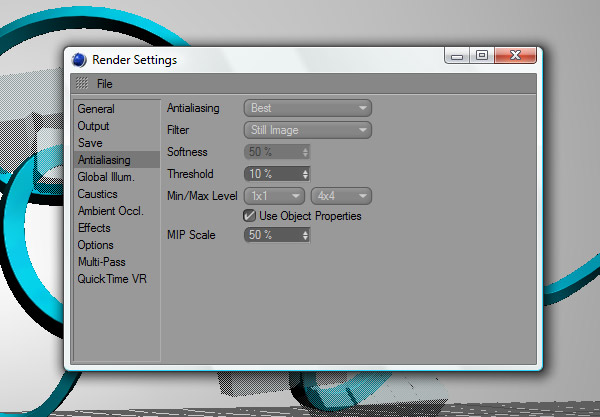Image resolution: width=600 pixels, height=417 pixels.
Task: Toggle the Use Object Properties checkbox
Action: [x=249, y=216]
